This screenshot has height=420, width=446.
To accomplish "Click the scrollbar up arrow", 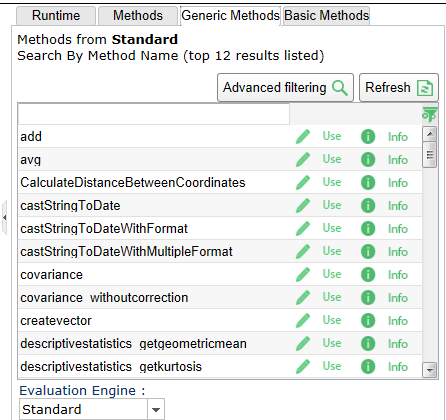I will pyautogui.click(x=430, y=134).
